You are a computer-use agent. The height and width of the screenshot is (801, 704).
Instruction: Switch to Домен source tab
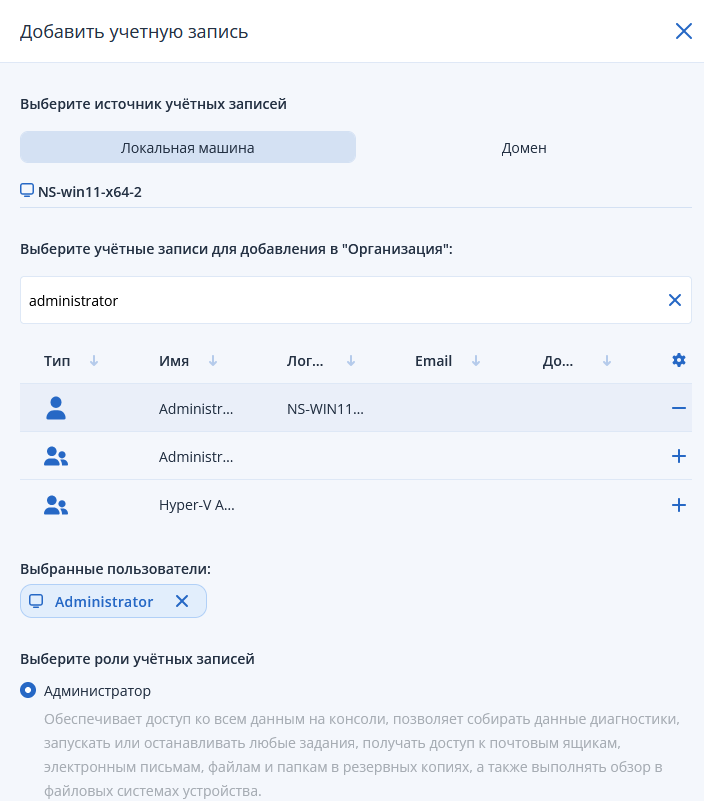(x=524, y=147)
